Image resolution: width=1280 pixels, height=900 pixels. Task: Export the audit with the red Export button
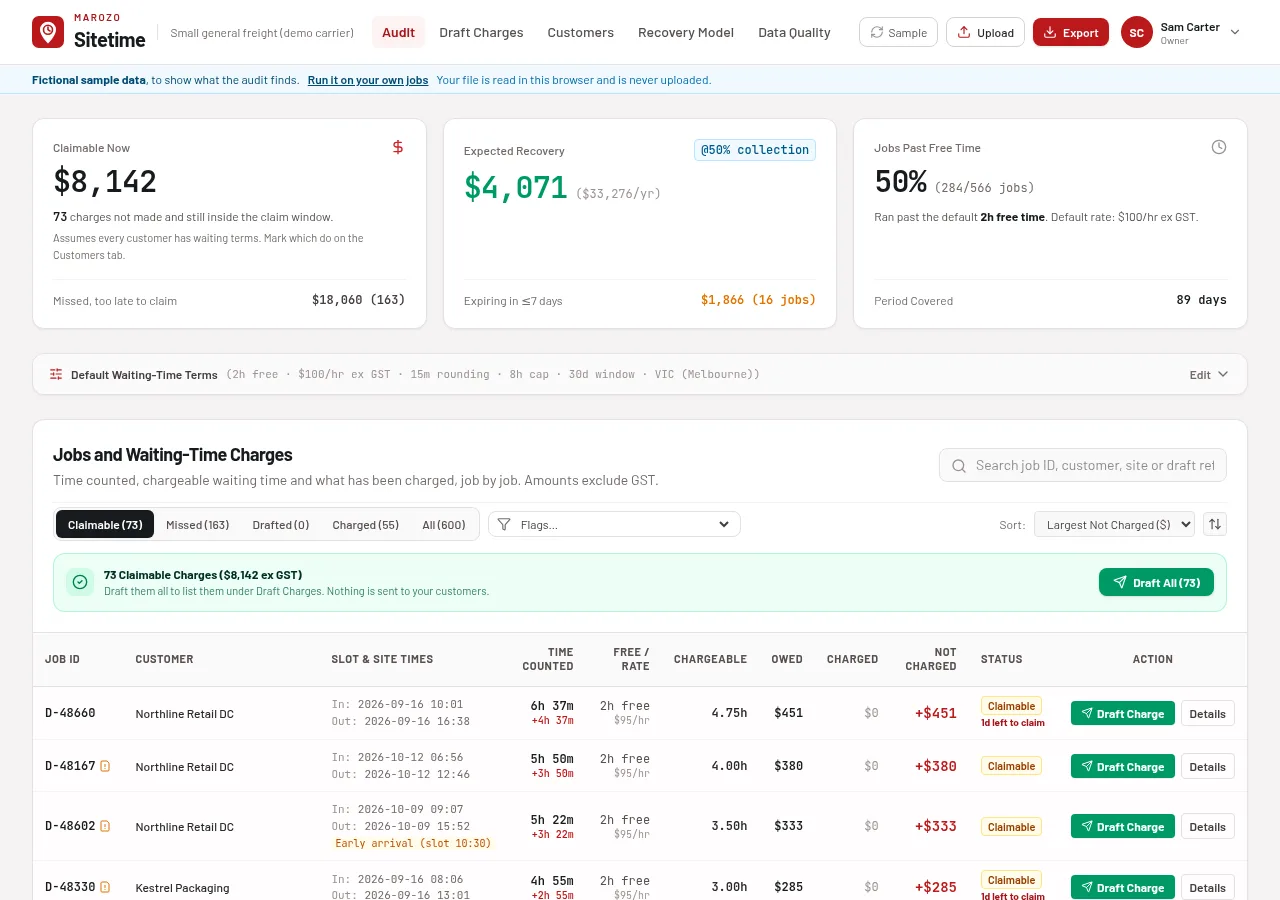[x=1070, y=32]
